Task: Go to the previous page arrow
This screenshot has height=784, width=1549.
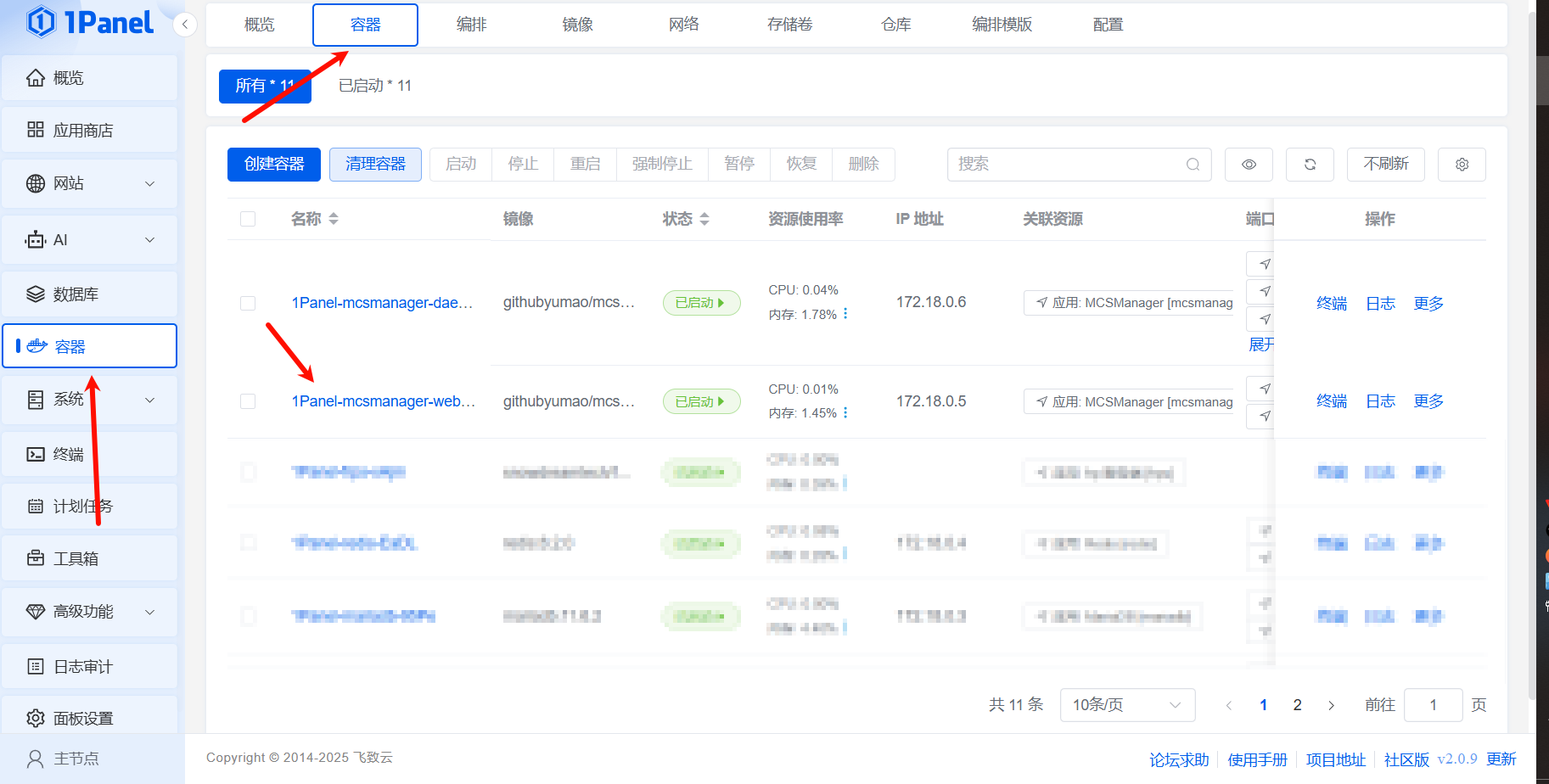Action: point(1228,705)
